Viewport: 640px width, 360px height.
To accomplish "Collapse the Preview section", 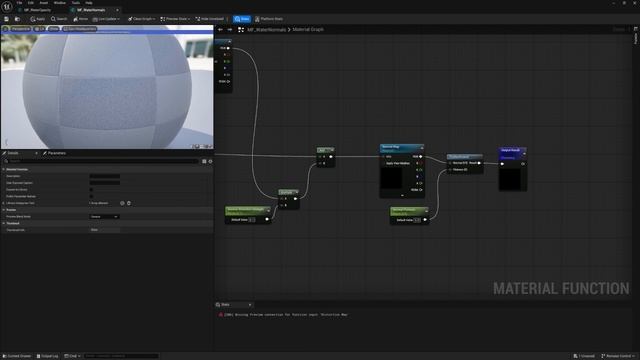I will 4,210.
